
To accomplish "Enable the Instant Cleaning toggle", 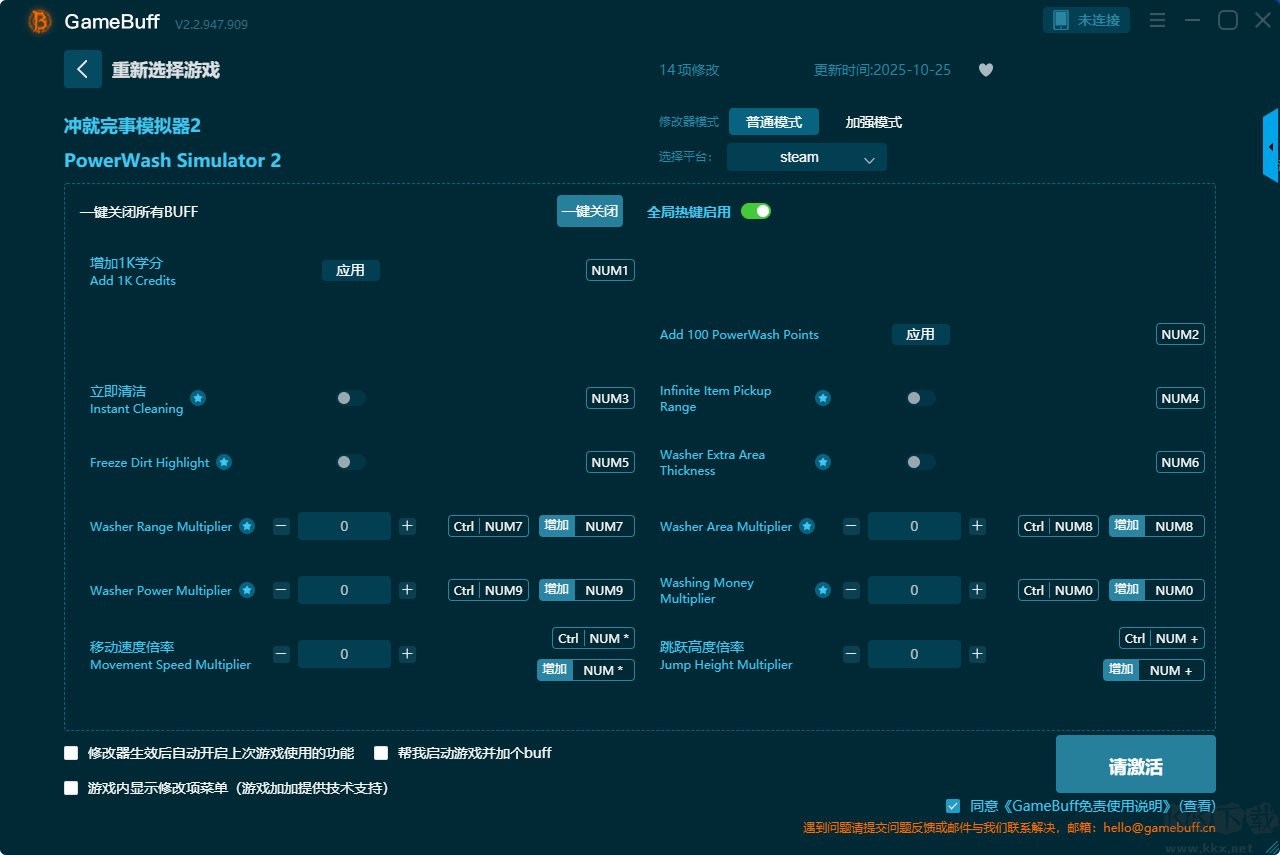I will 350,398.
